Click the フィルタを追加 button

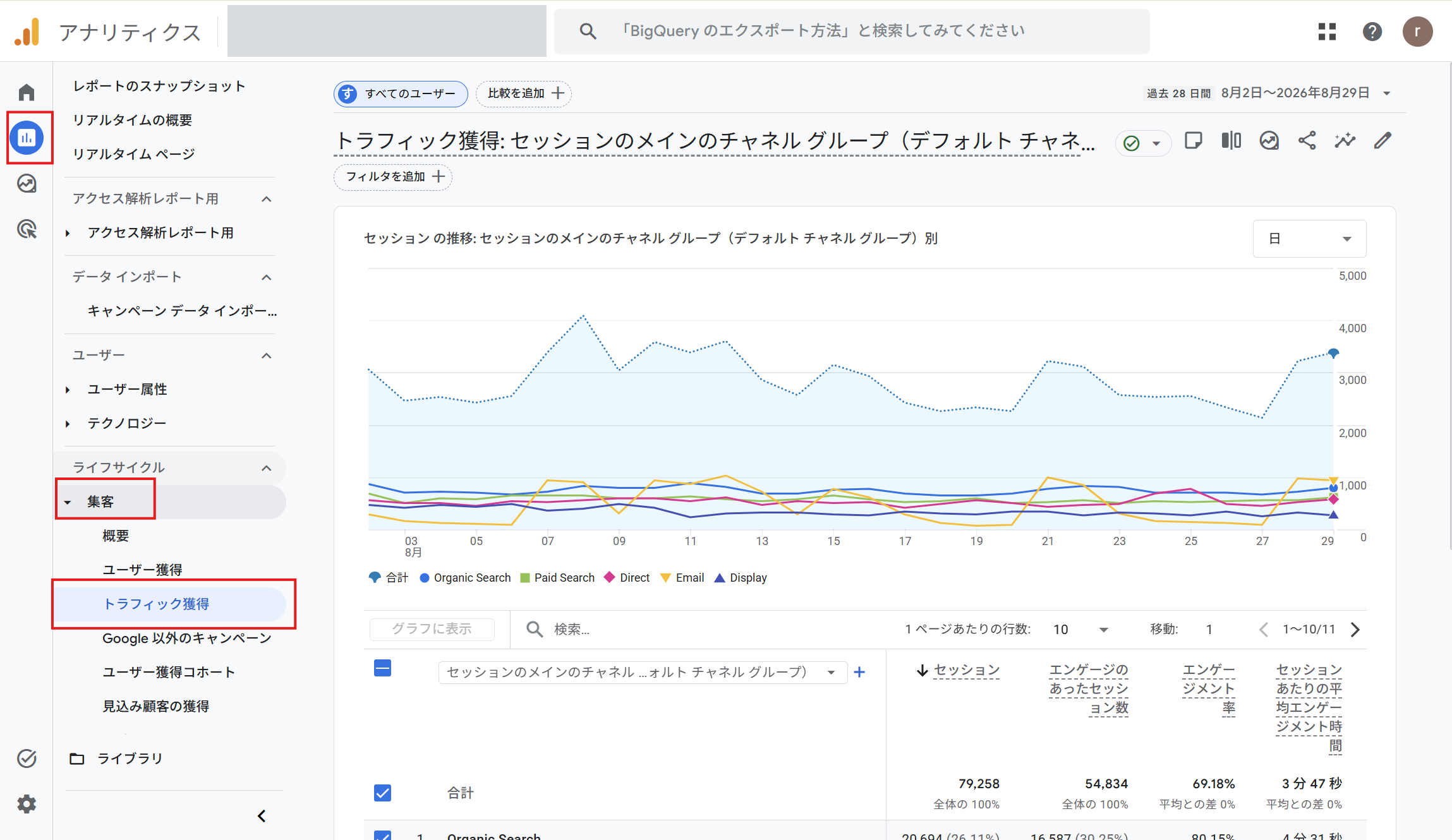[x=393, y=176]
